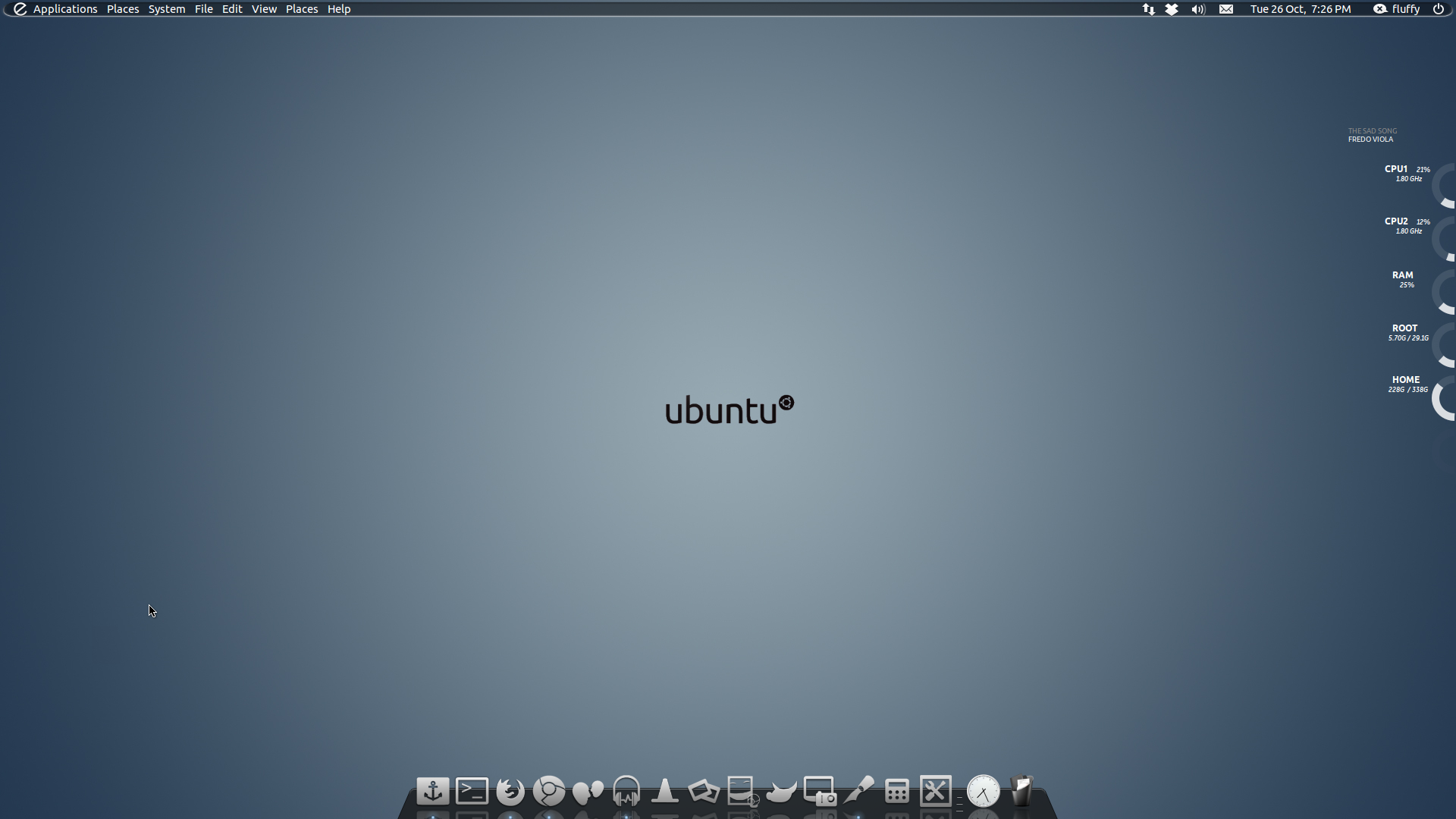
Task: Open the smiley face window dock icon
Action: [742, 791]
